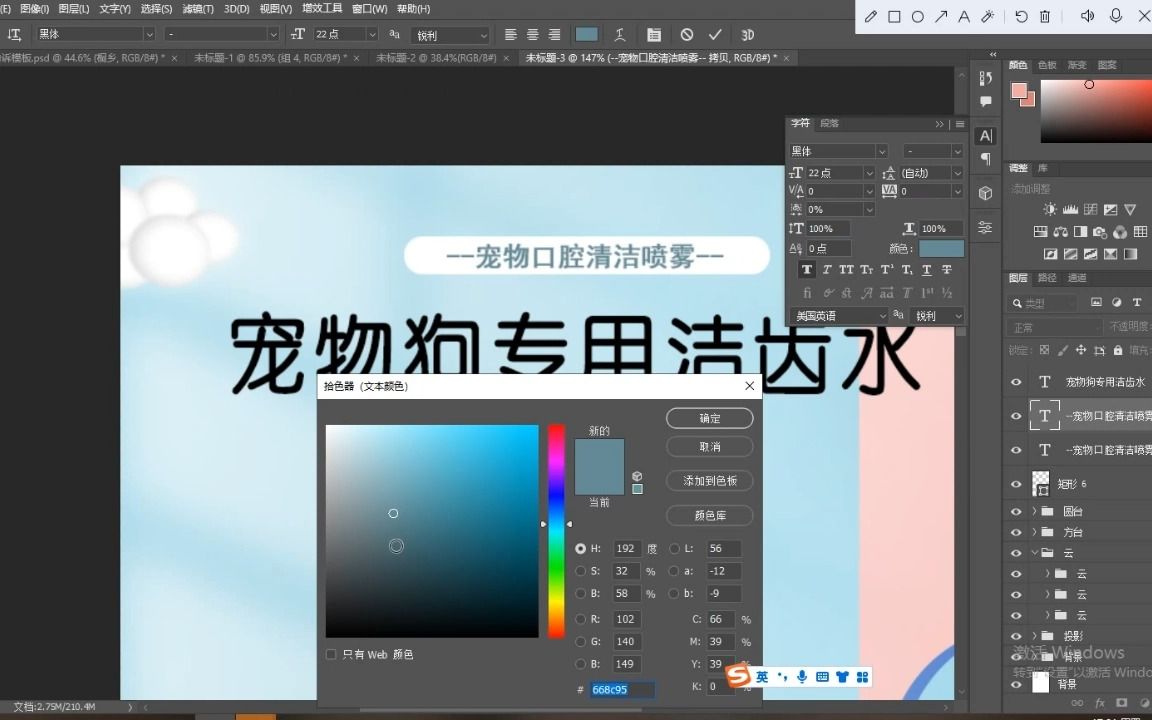Hide the 矩形 6 layer
The height and width of the screenshot is (720, 1152).
pyautogui.click(x=1016, y=483)
